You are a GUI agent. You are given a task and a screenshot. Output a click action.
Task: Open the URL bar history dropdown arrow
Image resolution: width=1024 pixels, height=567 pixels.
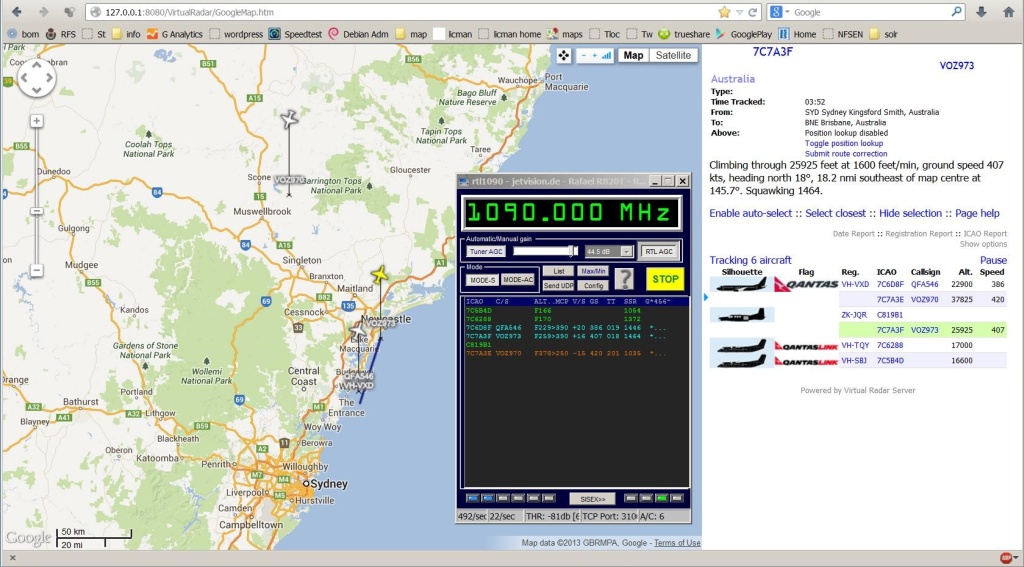[739, 12]
